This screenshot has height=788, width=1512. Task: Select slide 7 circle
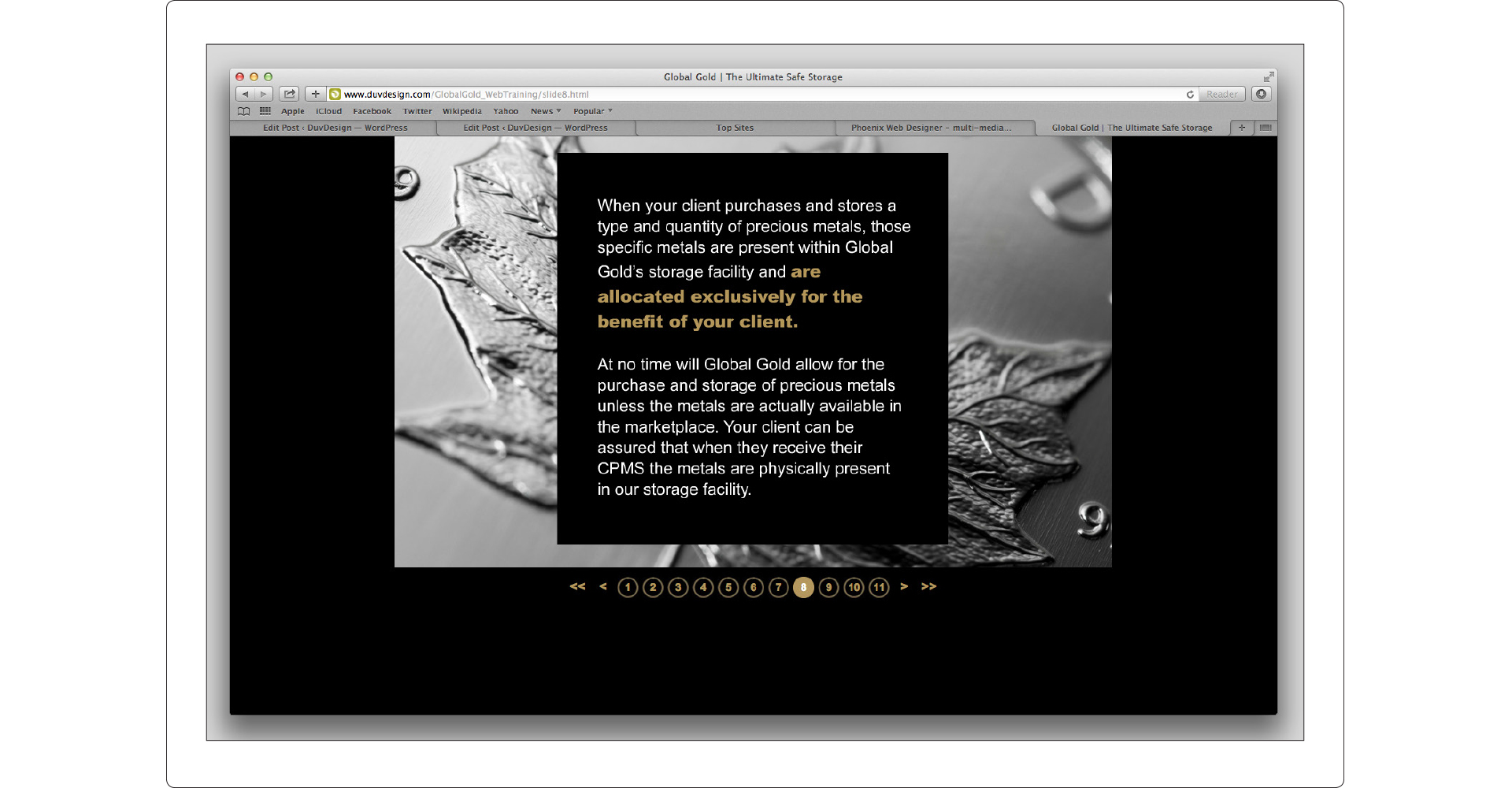pos(779,588)
